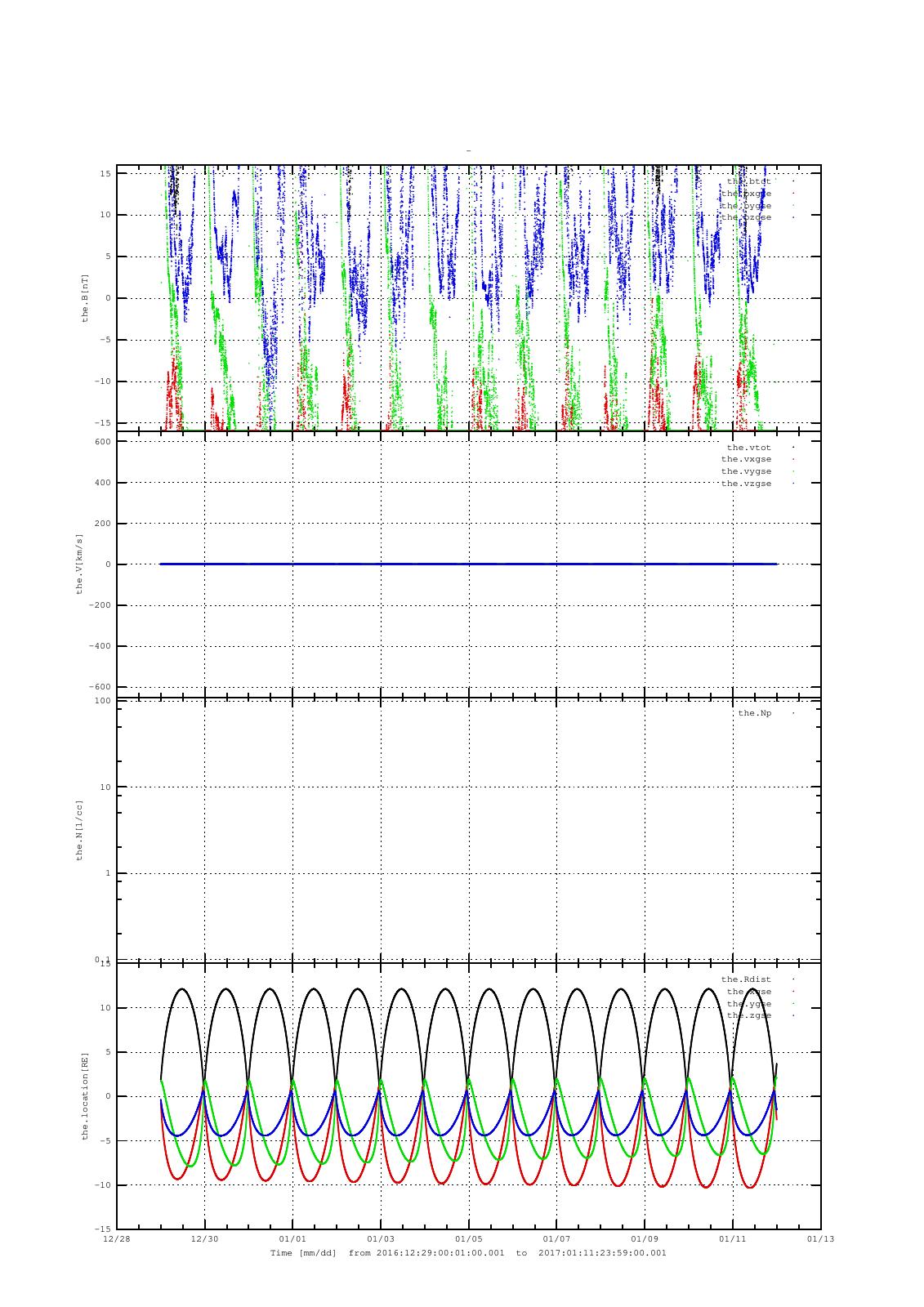Select the -600 velocity tick label
This screenshot has height=1307, width=924.
pos(100,687)
